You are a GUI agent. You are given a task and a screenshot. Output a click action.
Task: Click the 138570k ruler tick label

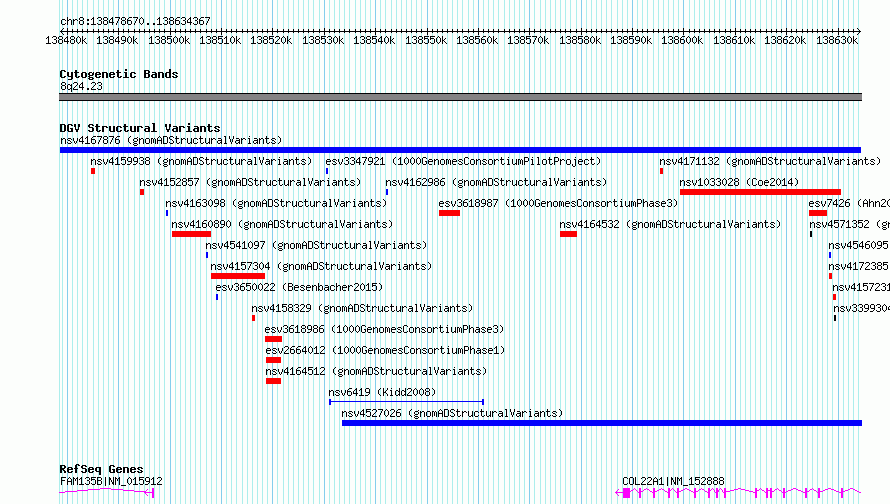[528, 40]
